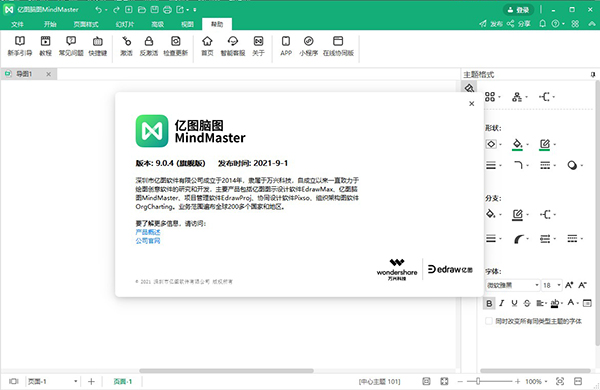
Task: Click the undo arrow in title bar
Action: point(99,10)
